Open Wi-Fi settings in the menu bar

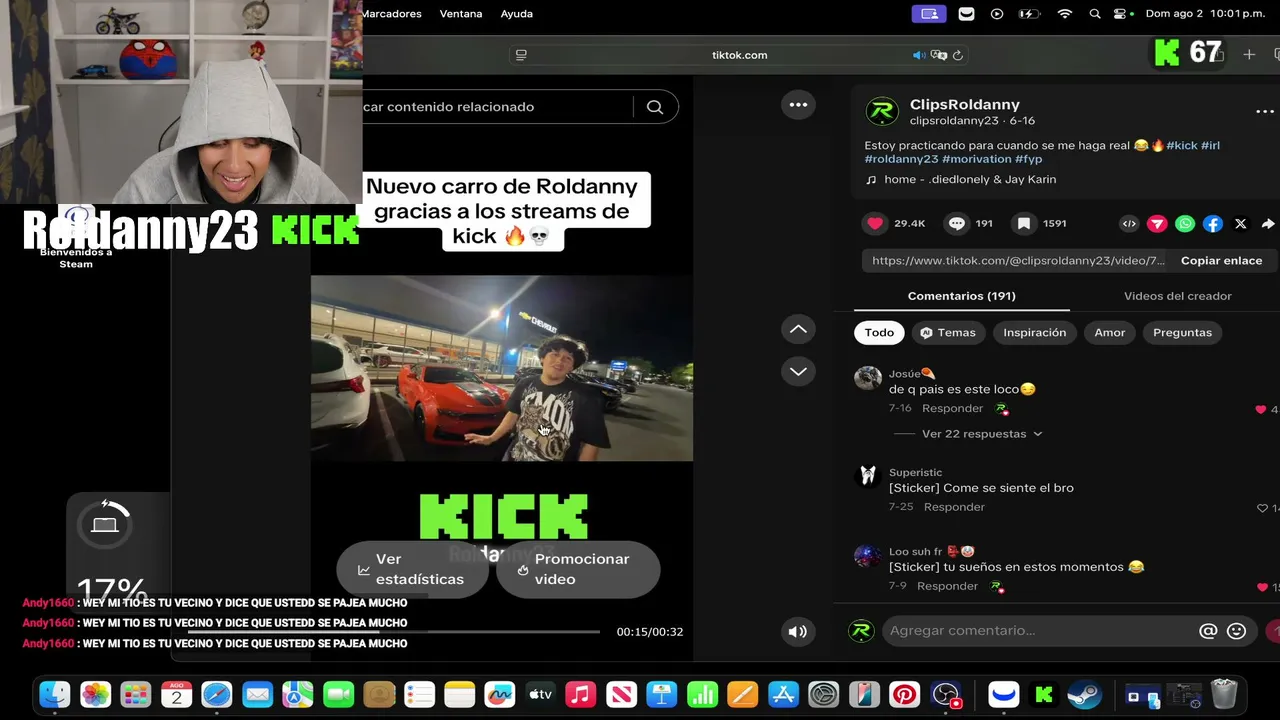(x=1065, y=14)
